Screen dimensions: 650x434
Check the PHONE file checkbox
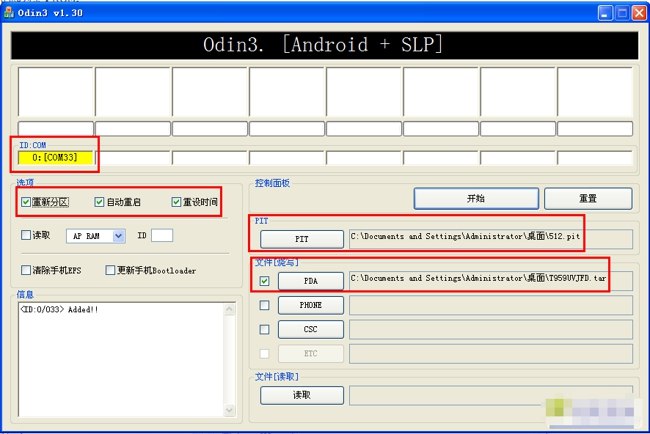pos(264,305)
